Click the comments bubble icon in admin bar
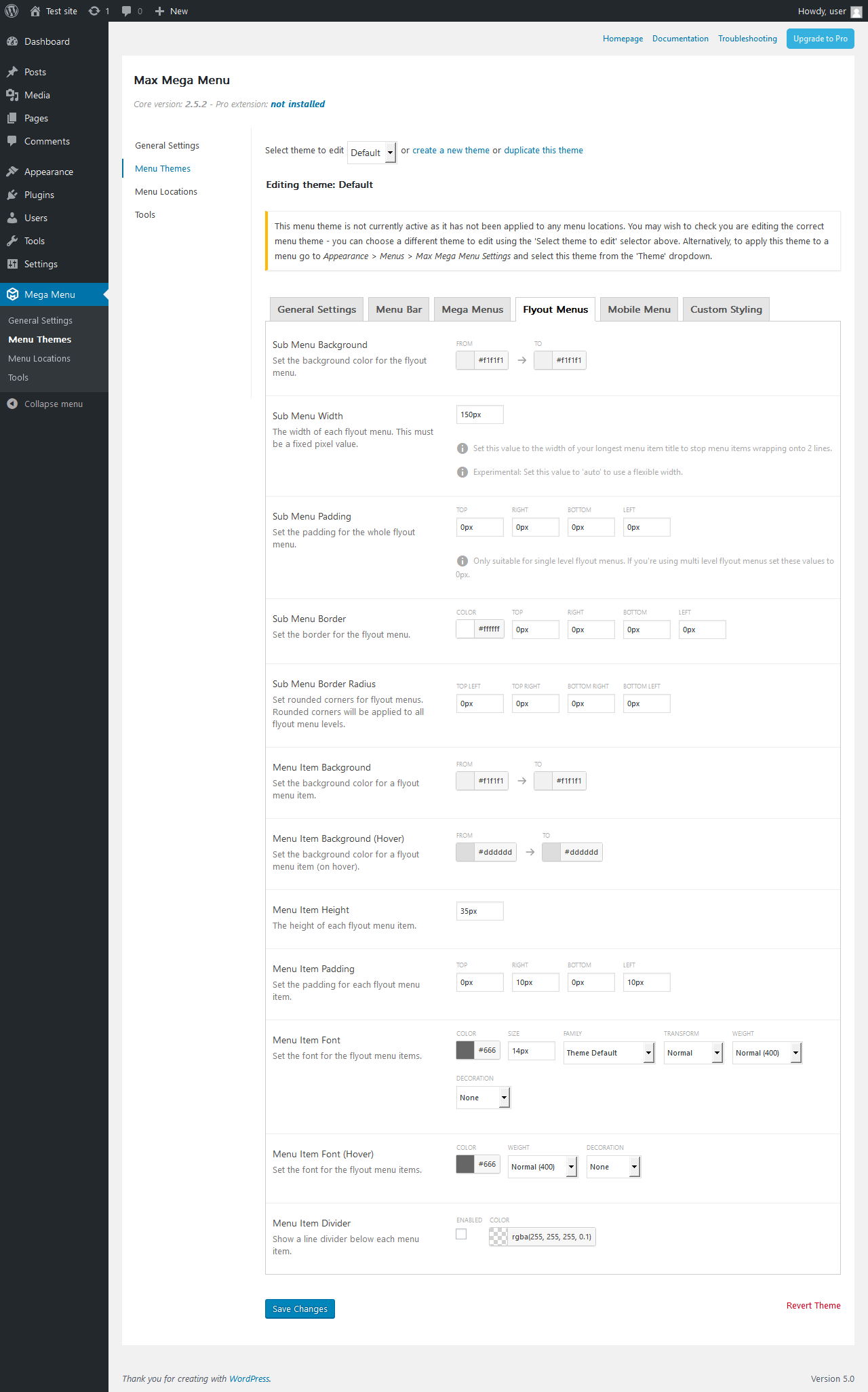The image size is (868, 1392). point(126,11)
